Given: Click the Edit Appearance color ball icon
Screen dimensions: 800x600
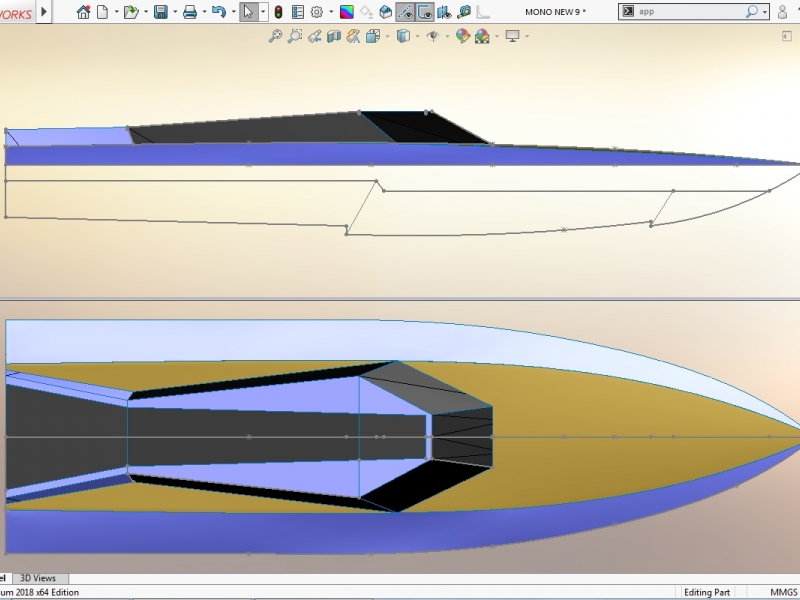Looking at the screenshot, I should (463, 36).
